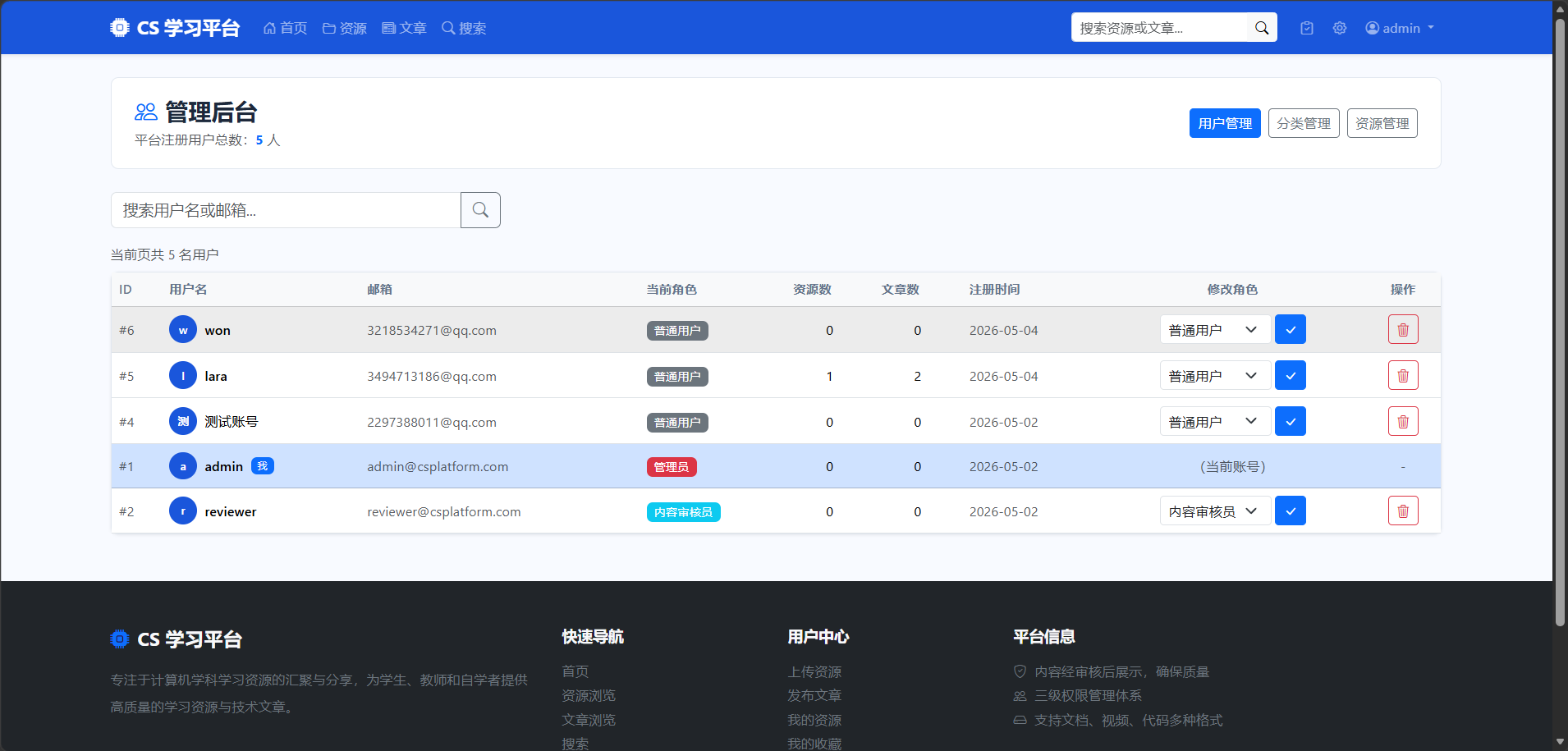The image size is (1568, 751).
Task: Click the shield icon by 内容经审核后展示
Action: click(1020, 671)
